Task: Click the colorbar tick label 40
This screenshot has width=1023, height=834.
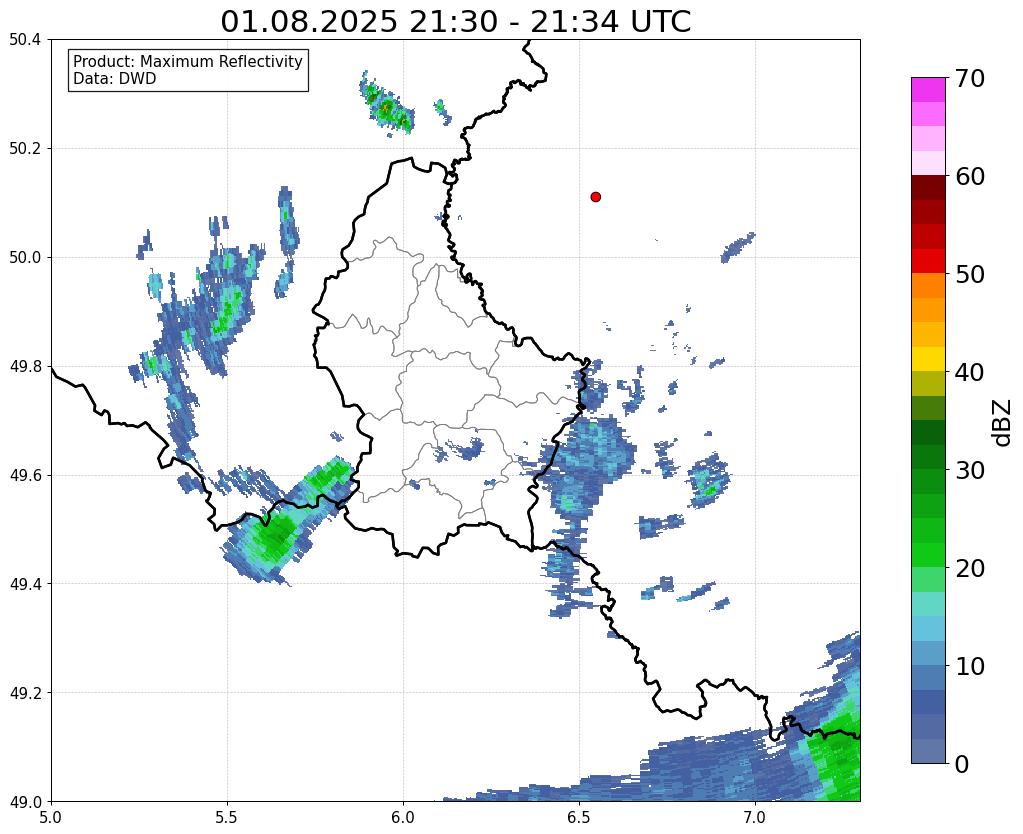Action: (x=969, y=372)
